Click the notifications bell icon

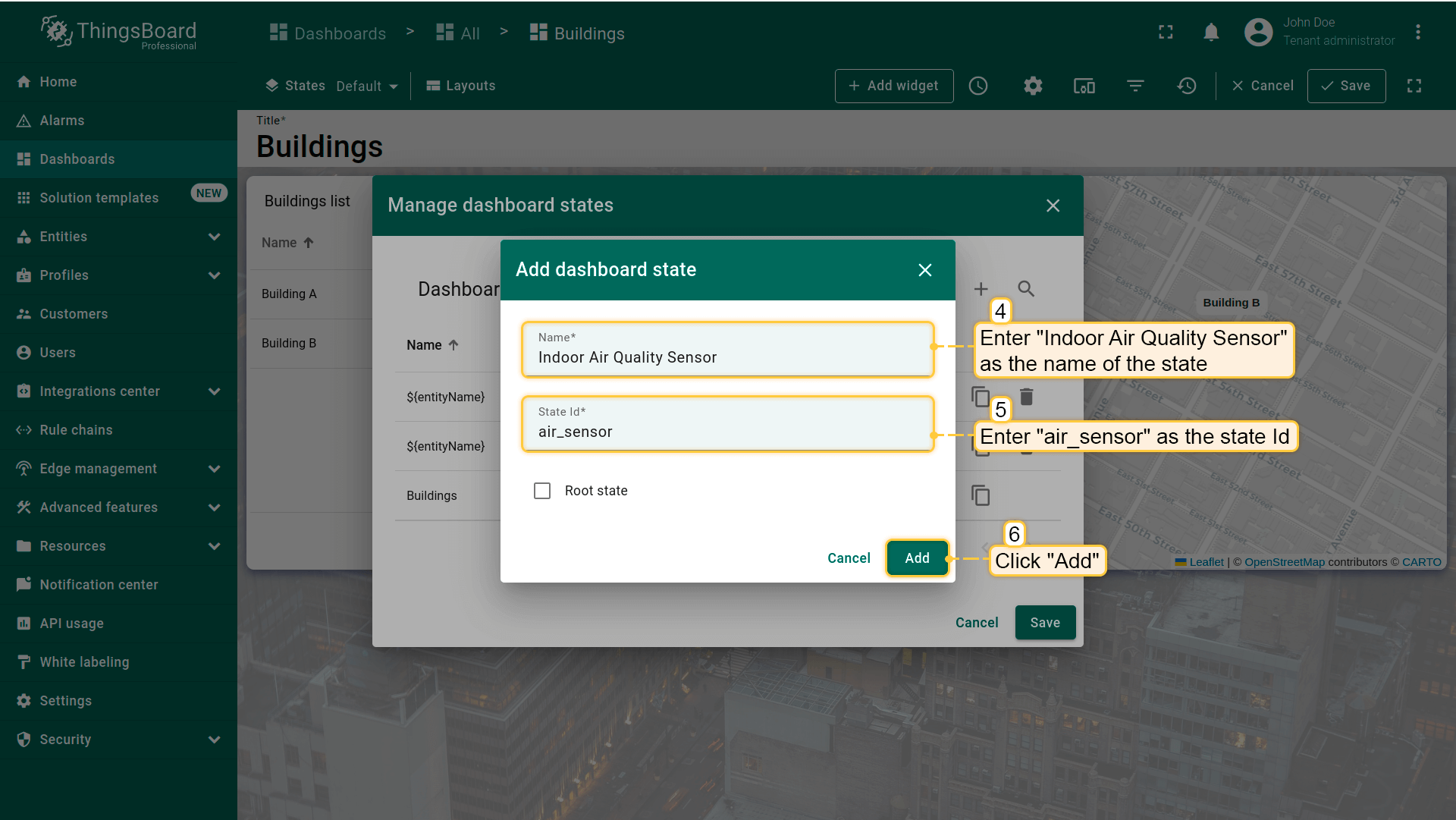click(1211, 33)
